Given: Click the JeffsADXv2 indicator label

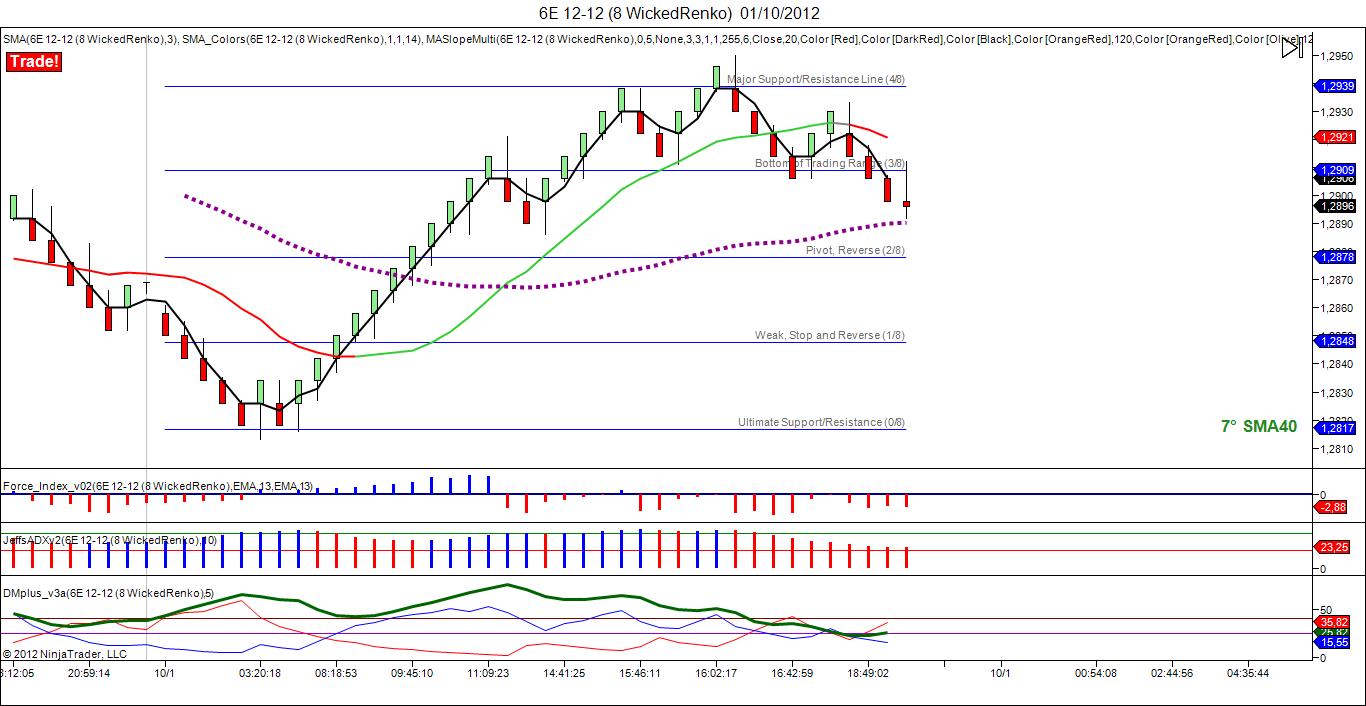Looking at the screenshot, I should pos(110,540).
